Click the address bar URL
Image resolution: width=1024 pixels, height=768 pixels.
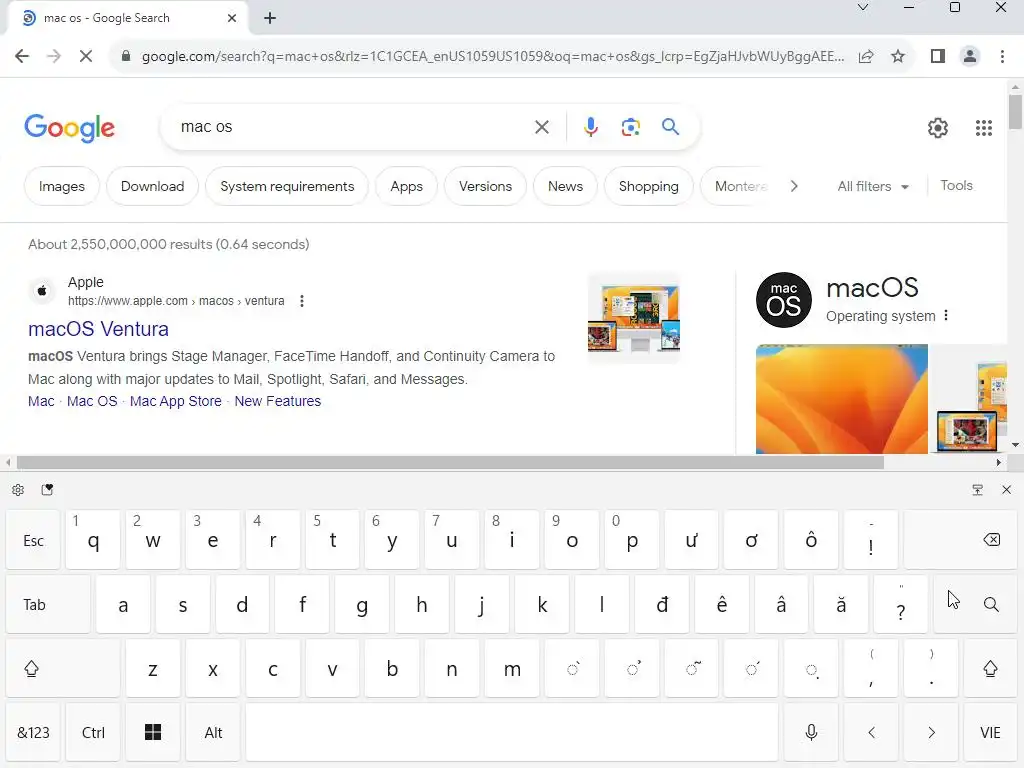[x=493, y=56]
